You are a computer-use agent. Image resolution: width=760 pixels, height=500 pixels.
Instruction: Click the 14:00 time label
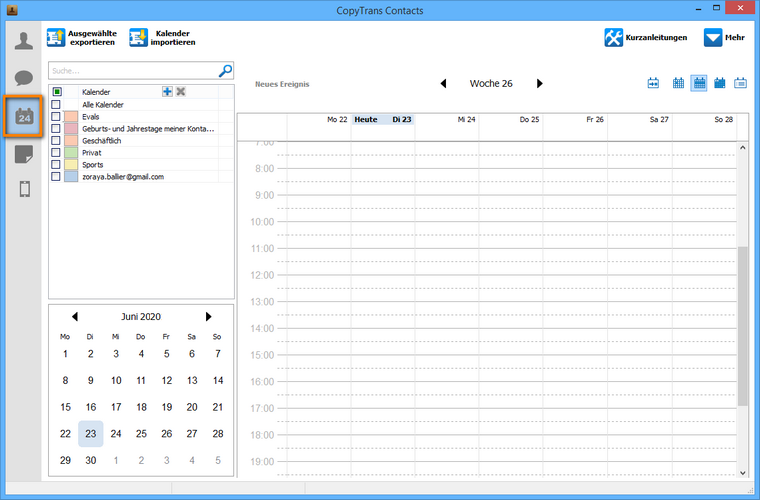[x=262, y=328]
